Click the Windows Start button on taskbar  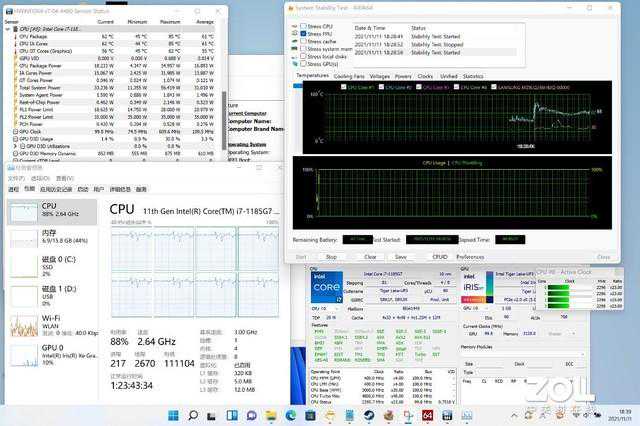tap(173, 415)
